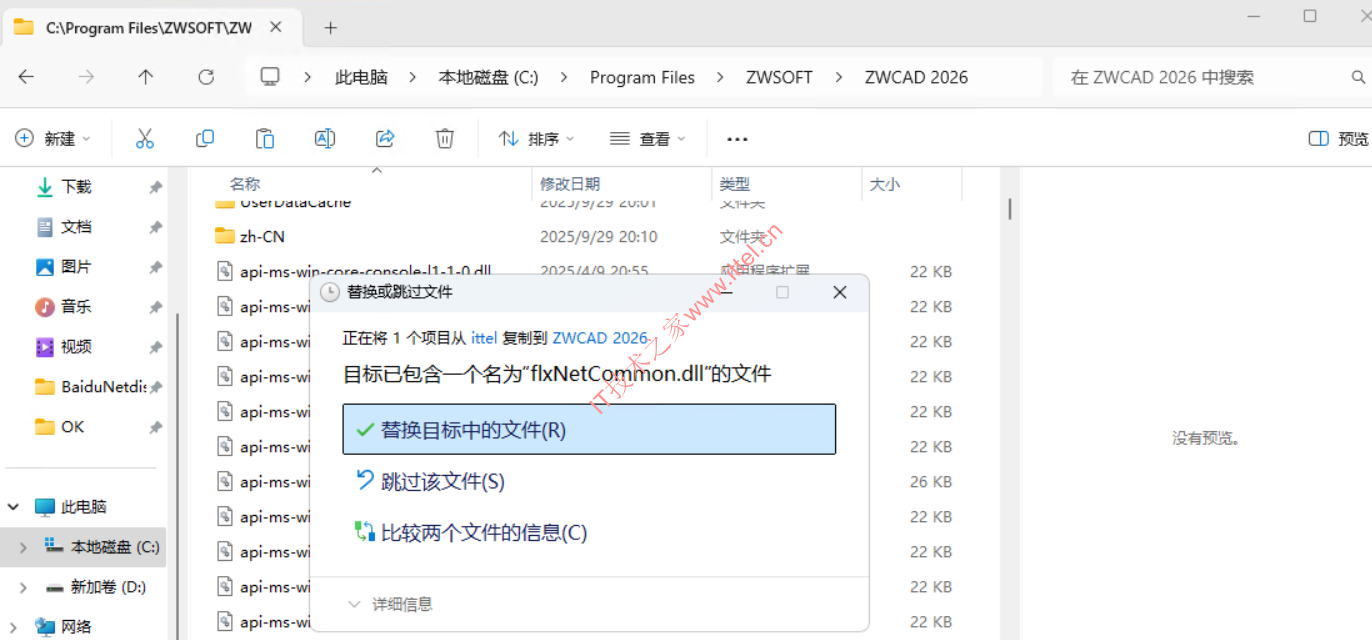This screenshot has height=640, width=1372.
Task: Open 图片 in the sidebar
Action: click(x=76, y=267)
